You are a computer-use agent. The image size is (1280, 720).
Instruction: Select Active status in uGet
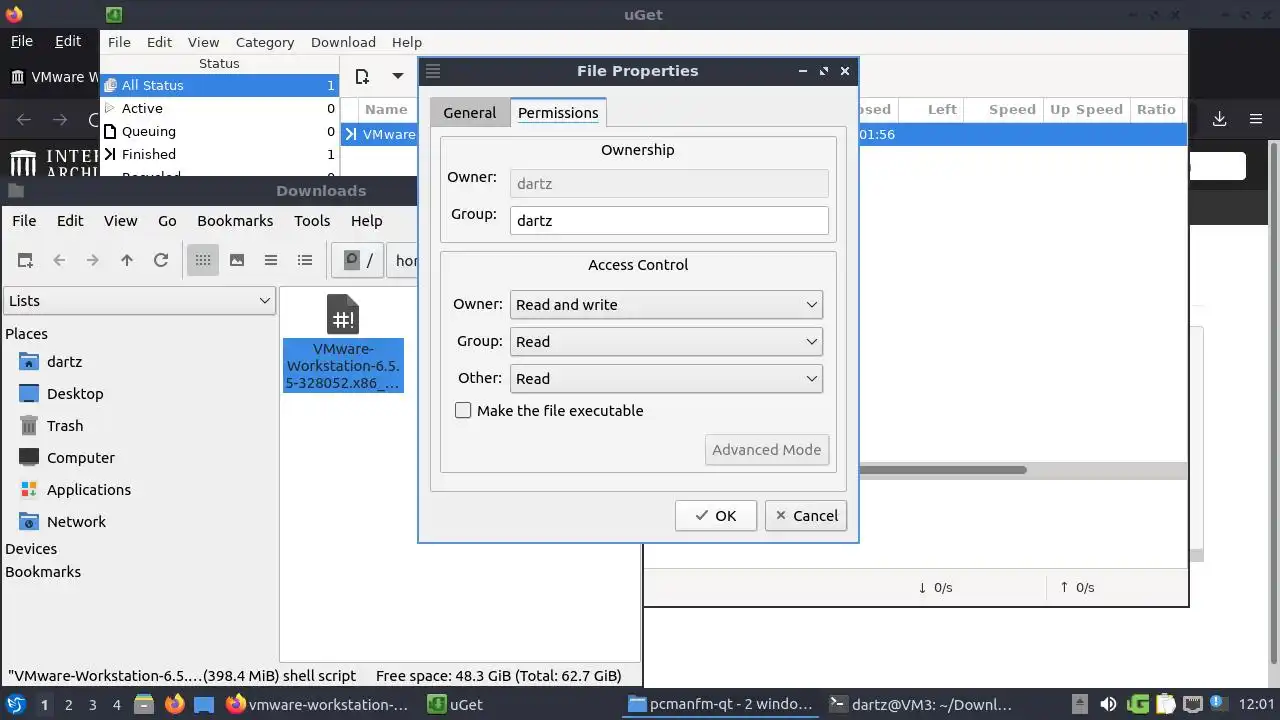point(220,108)
